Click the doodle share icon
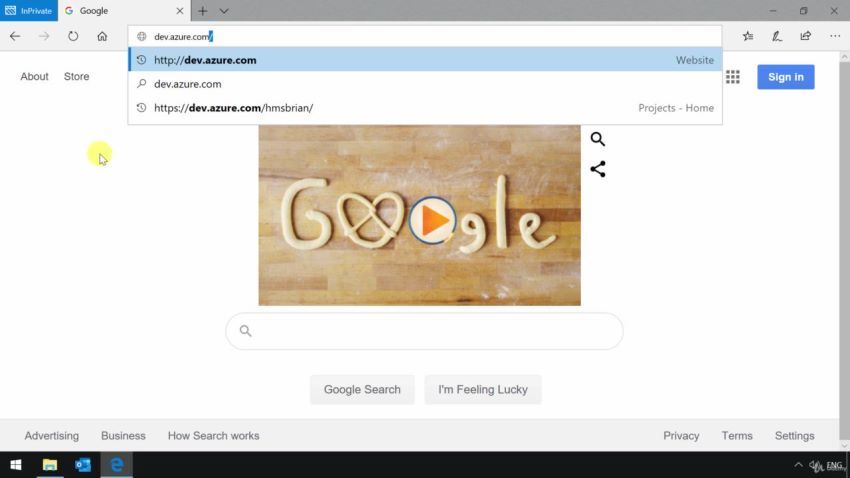 click(x=598, y=169)
